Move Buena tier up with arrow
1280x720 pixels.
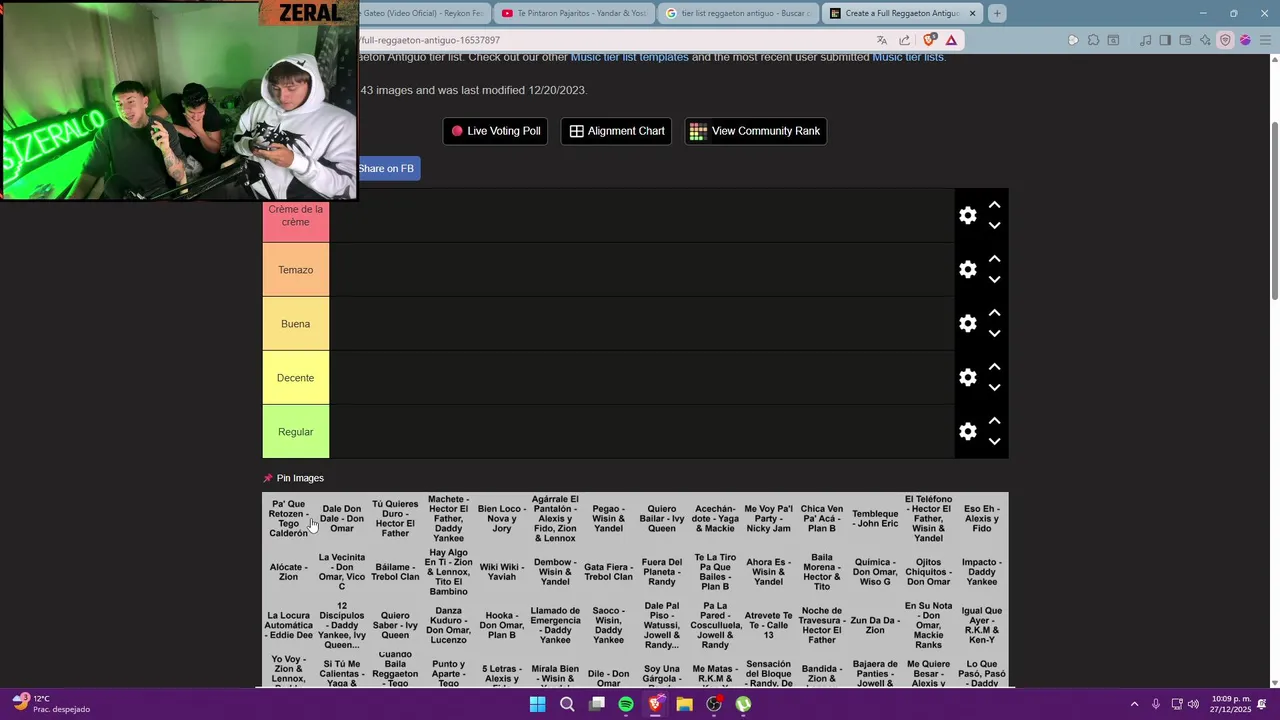(994, 312)
